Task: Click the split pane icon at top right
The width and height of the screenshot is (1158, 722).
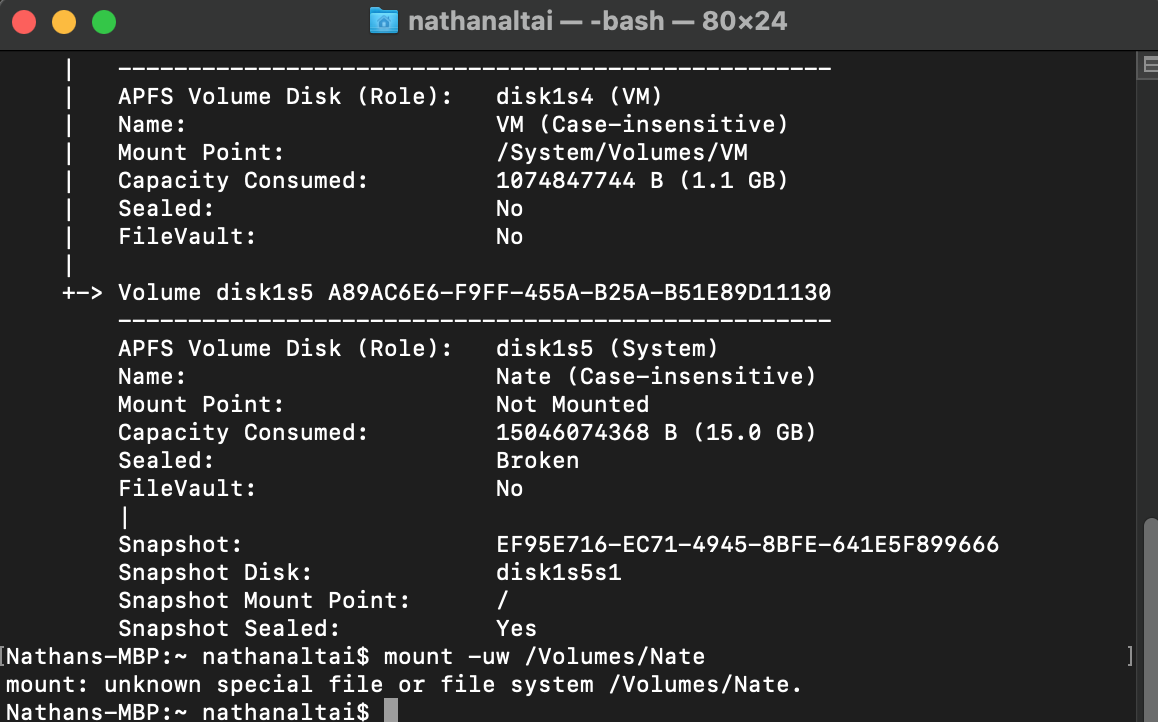Action: pyautogui.click(x=1149, y=65)
